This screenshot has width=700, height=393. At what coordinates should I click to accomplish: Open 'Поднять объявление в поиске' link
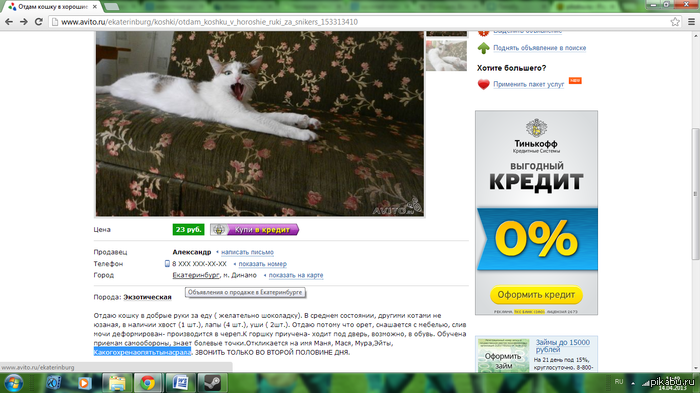pyautogui.click(x=539, y=48)
